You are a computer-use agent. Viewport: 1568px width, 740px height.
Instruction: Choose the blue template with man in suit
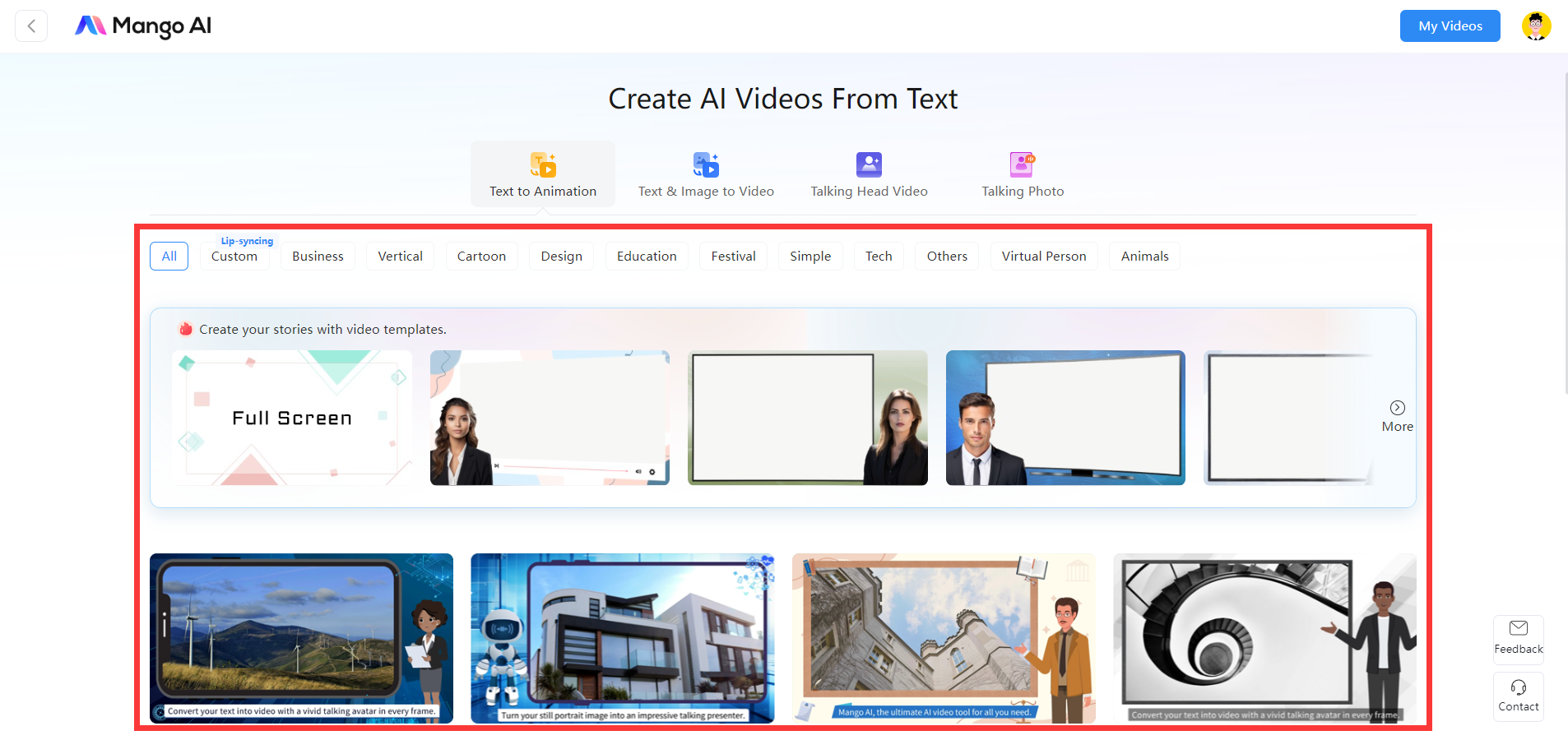[1065, 418]
